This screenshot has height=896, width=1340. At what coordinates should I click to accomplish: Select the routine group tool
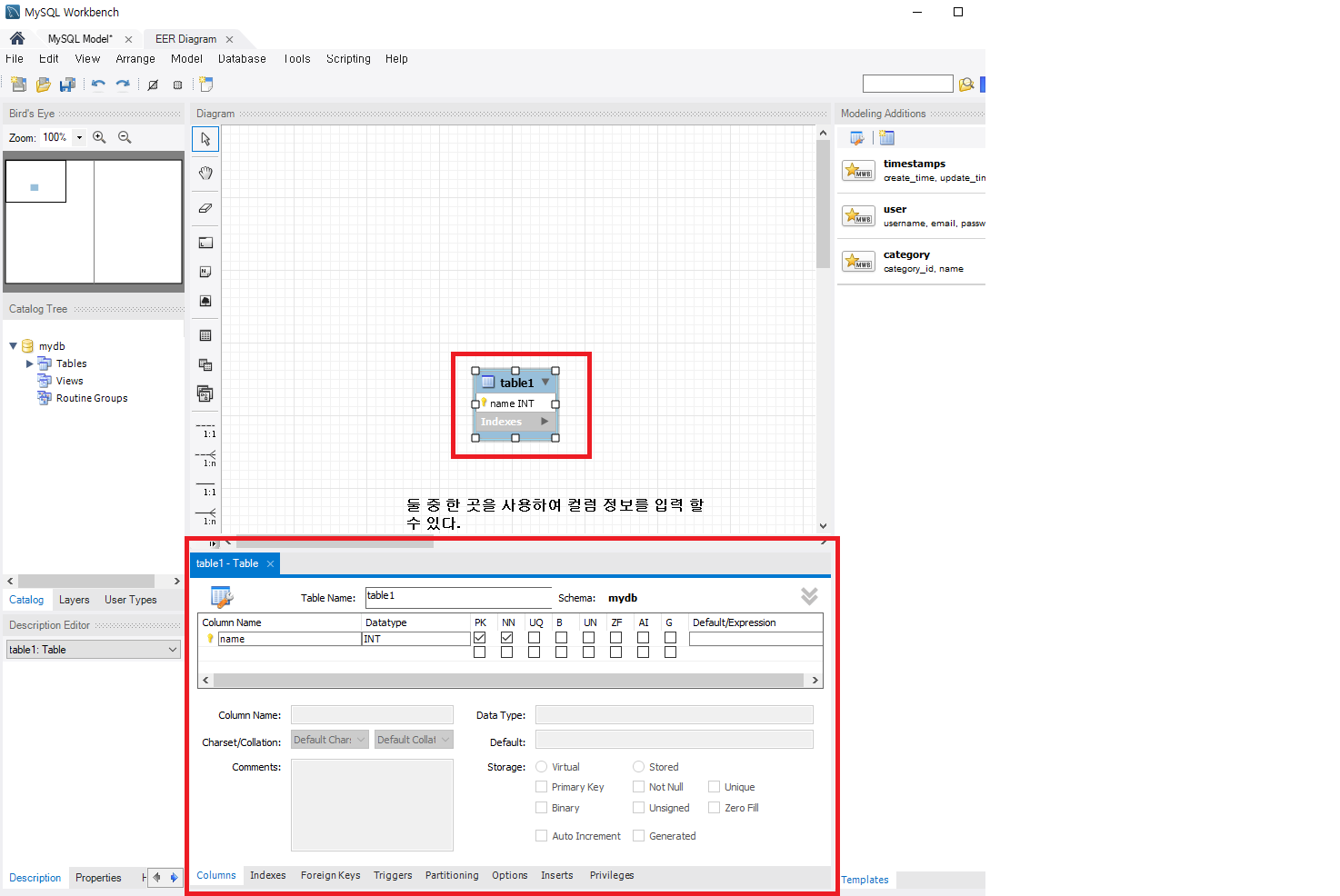click(x=205, y=393)
